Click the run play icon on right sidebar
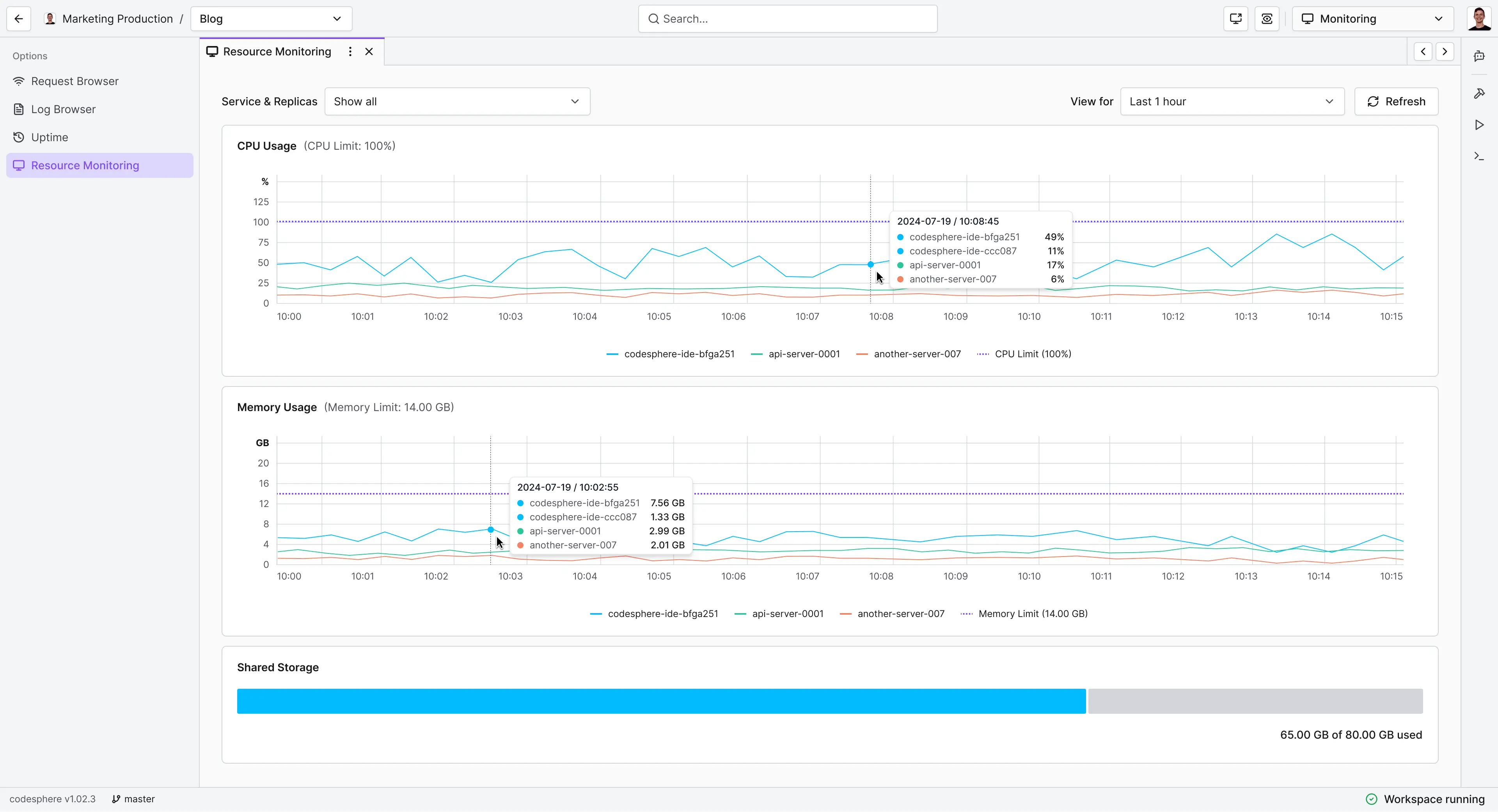Viewport: 1498px width, 812px height. [x=1479, y=124]
